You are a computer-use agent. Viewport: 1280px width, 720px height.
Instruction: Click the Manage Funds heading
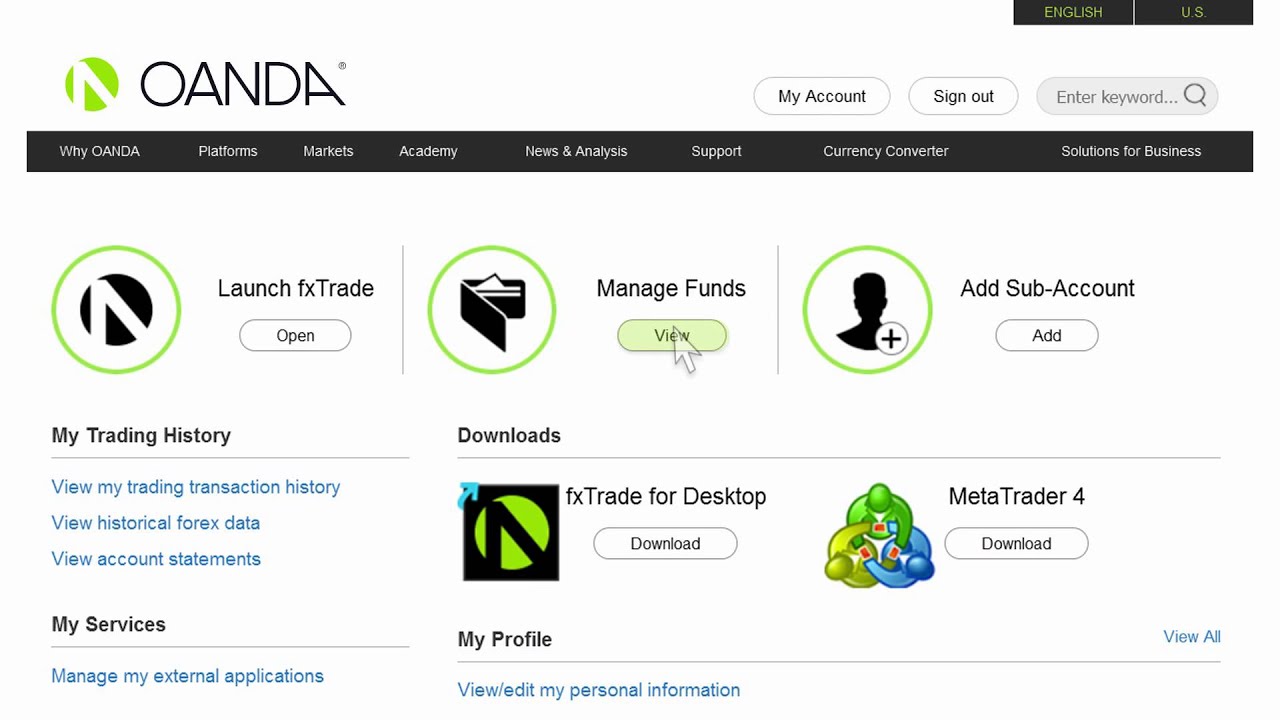pos(671,288)
